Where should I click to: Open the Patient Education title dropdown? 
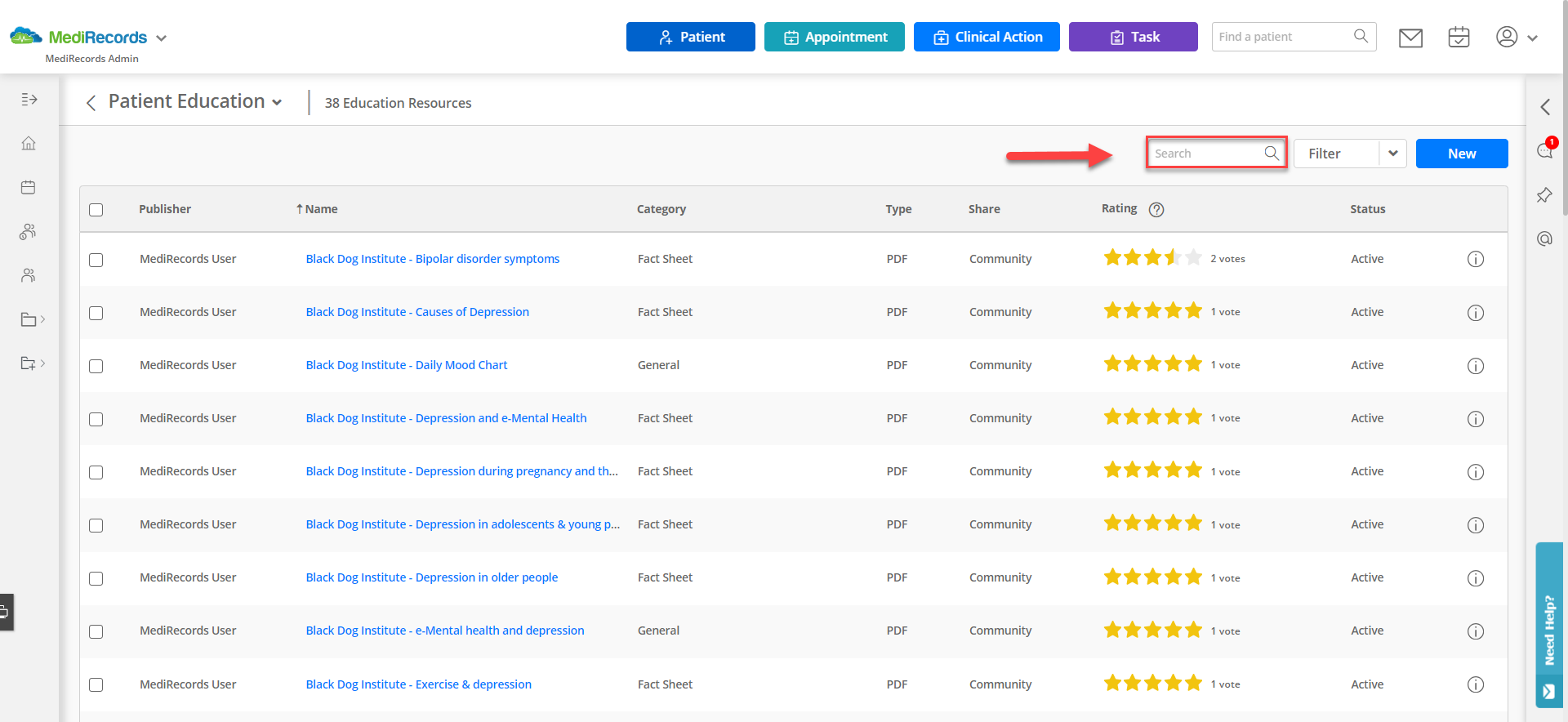pos(277,102)
